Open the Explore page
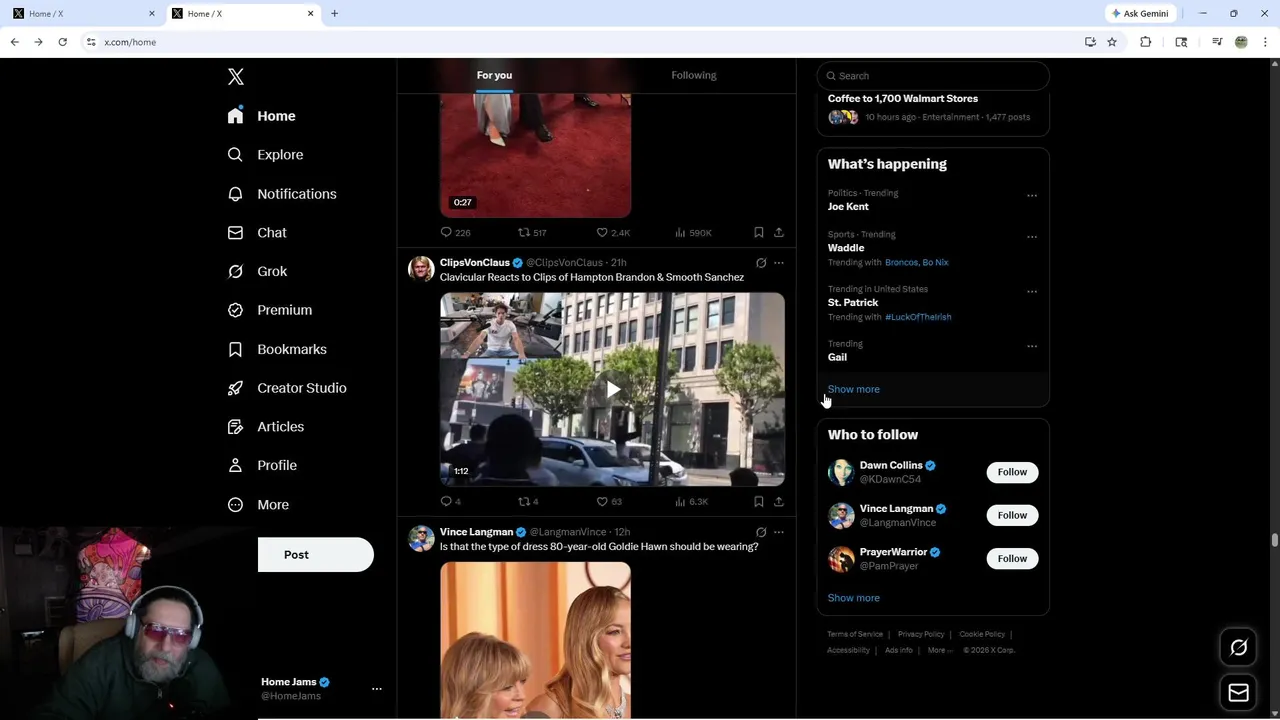This screenshot has height=720, width=1280. 265,155
